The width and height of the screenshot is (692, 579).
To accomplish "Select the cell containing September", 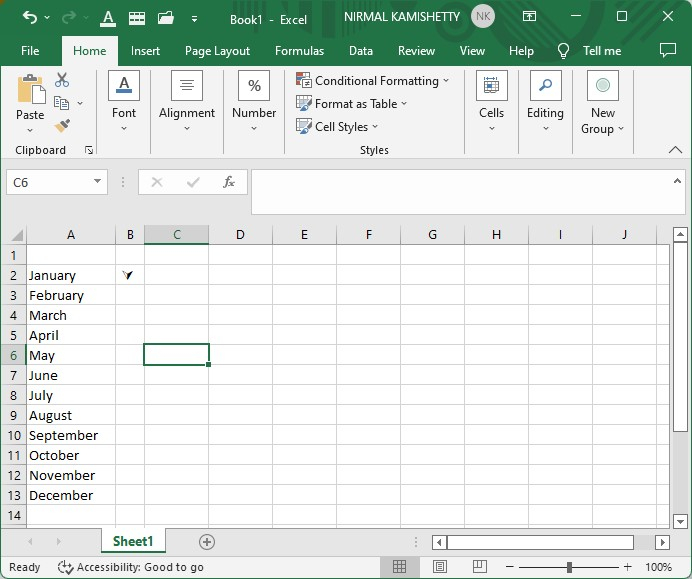I will coord(71,435).
